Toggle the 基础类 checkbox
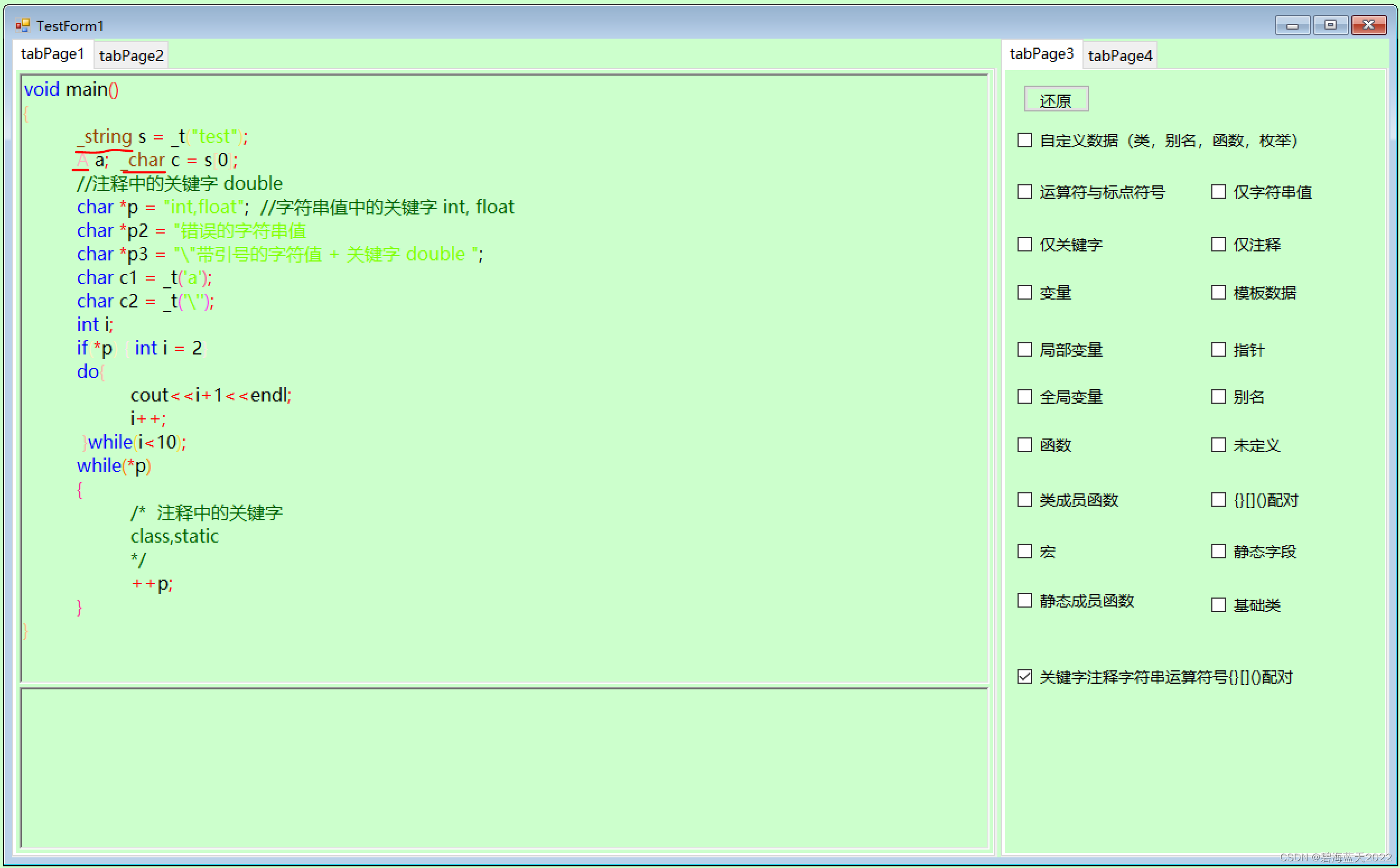Image resolution: width=1400 pixels, height=868 pixels. tap(1218, 605)
